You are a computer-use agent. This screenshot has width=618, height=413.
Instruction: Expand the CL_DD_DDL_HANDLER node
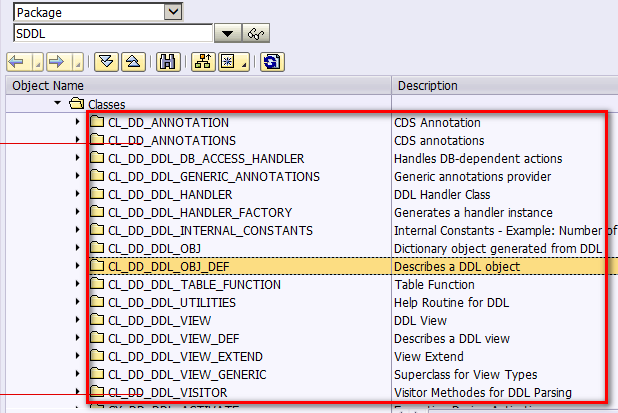click(x=78, y=194)
